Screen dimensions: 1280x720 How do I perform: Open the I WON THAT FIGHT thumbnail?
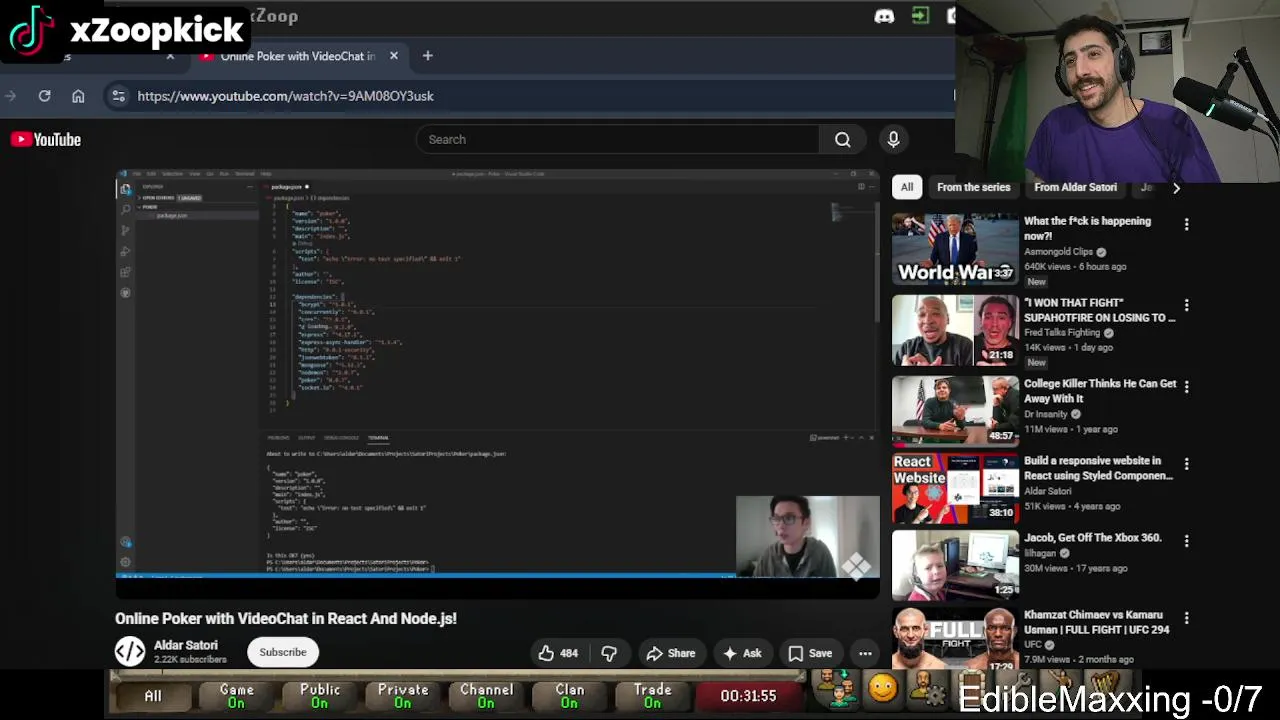click(x=955, y=330)
